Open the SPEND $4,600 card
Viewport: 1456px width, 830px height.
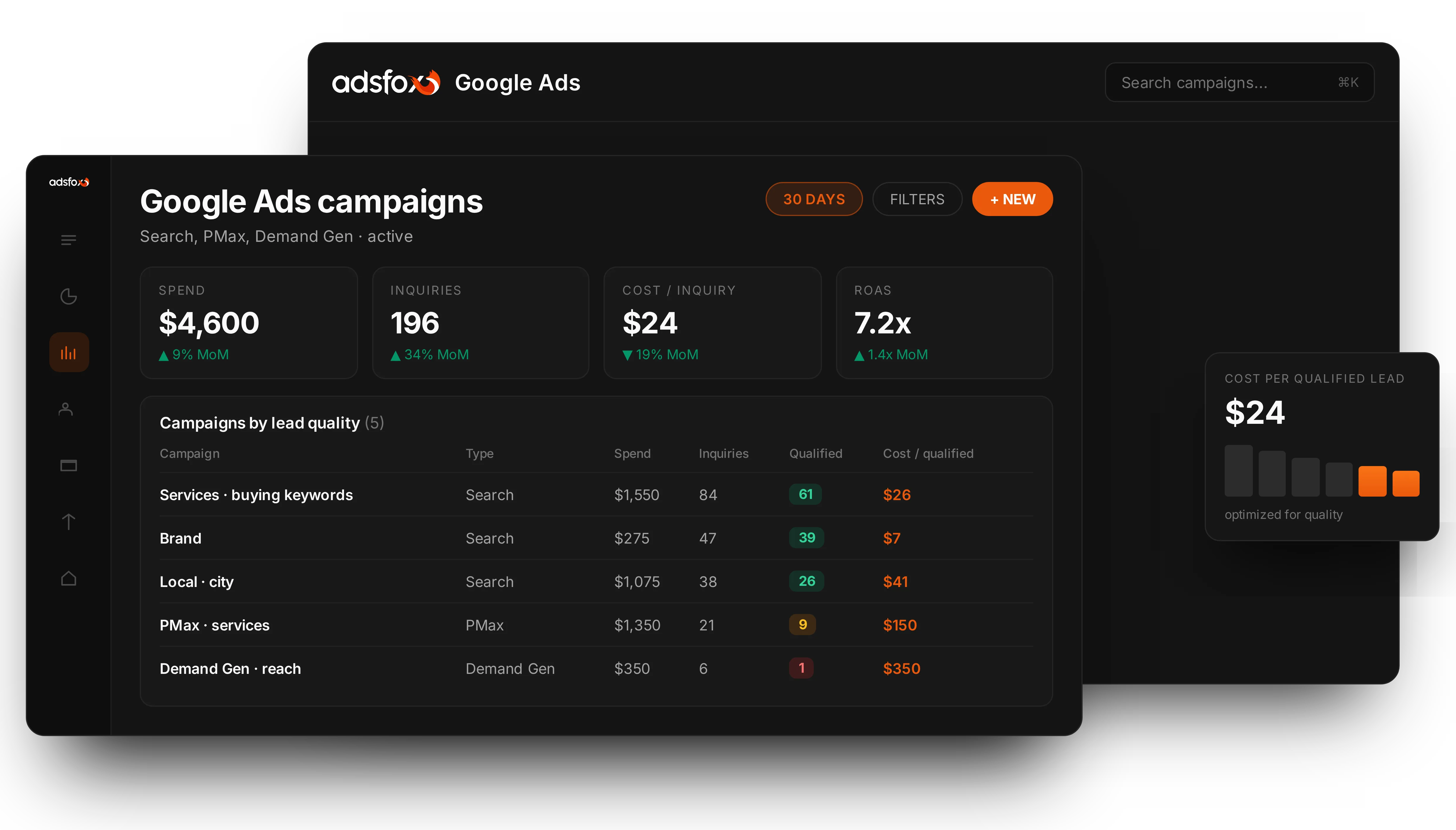[249, 323]
